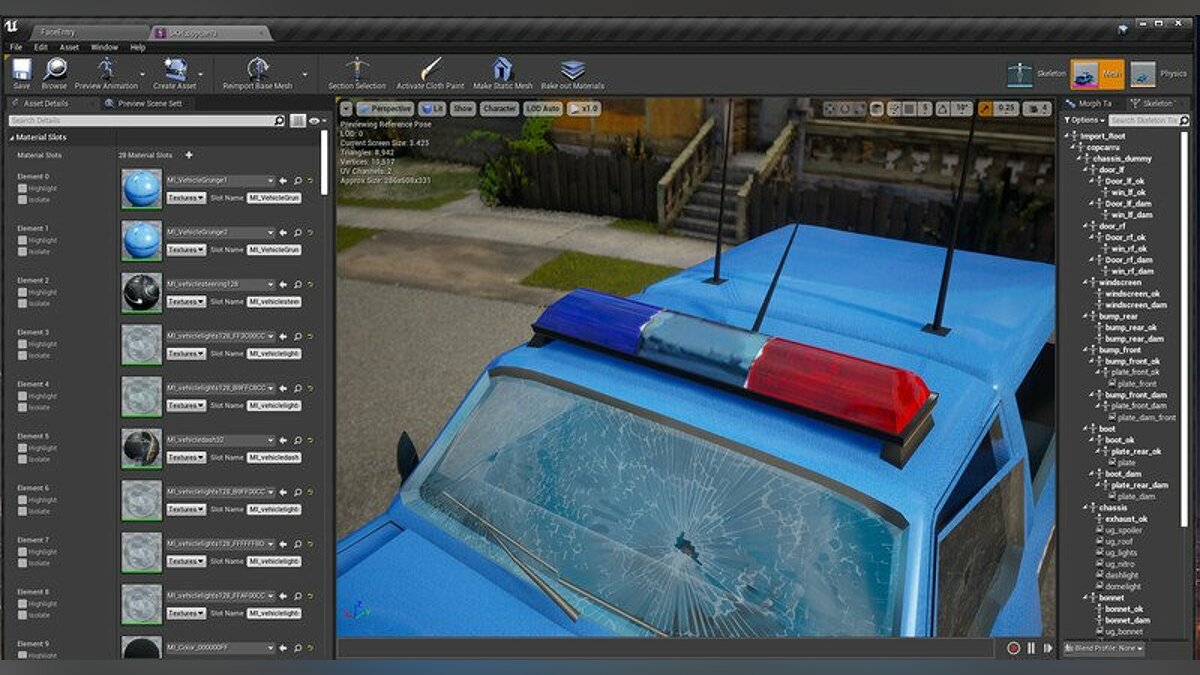Activate the Cloth Paint tool
Viewport: 1200px width, 675px height.
[431, 70]
